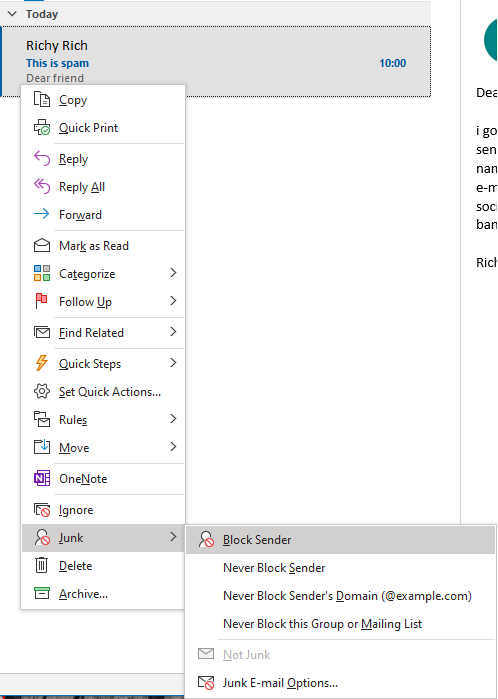498x699 pixels.
Task: Click the Quick Steps lightning icon
Action: coord(41,363)
